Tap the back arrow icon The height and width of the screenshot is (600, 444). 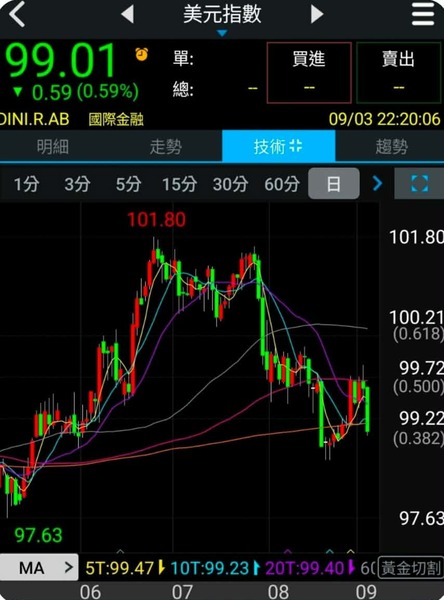[x=17, y=14]
